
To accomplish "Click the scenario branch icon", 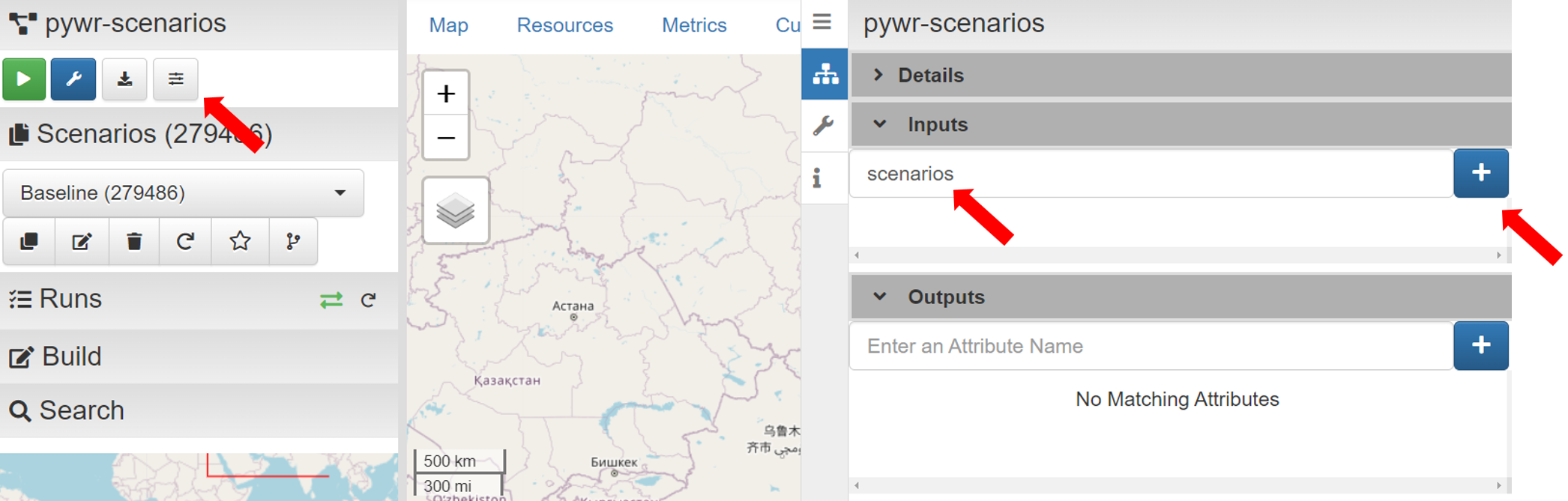I will coord(293,241).
